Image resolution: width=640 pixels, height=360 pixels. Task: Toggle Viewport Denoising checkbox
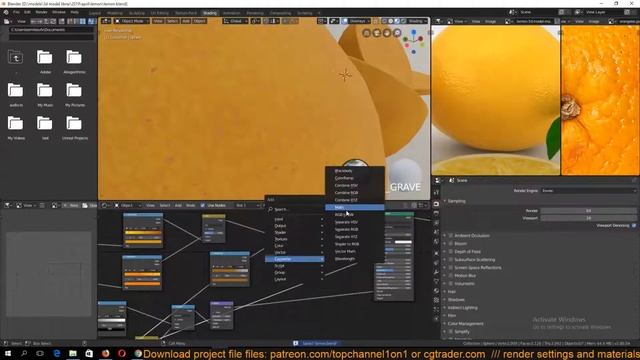click(633, 225)
